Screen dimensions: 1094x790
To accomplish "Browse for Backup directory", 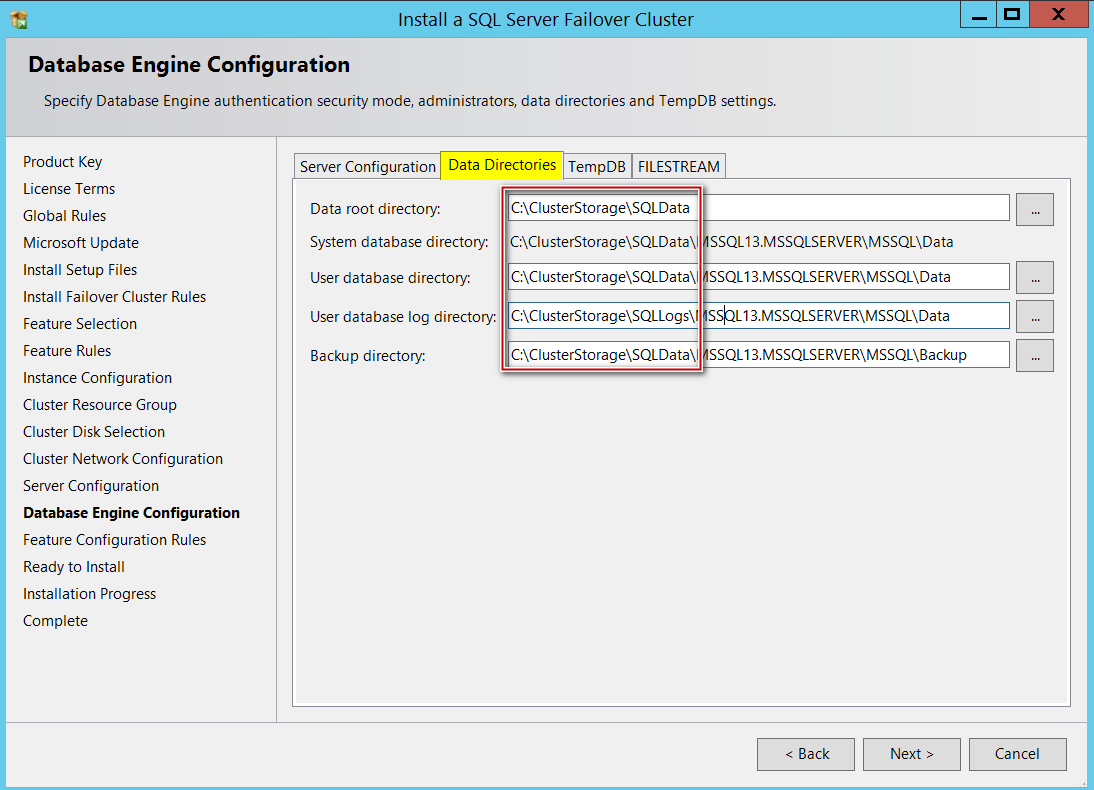I will [1034, 355].
